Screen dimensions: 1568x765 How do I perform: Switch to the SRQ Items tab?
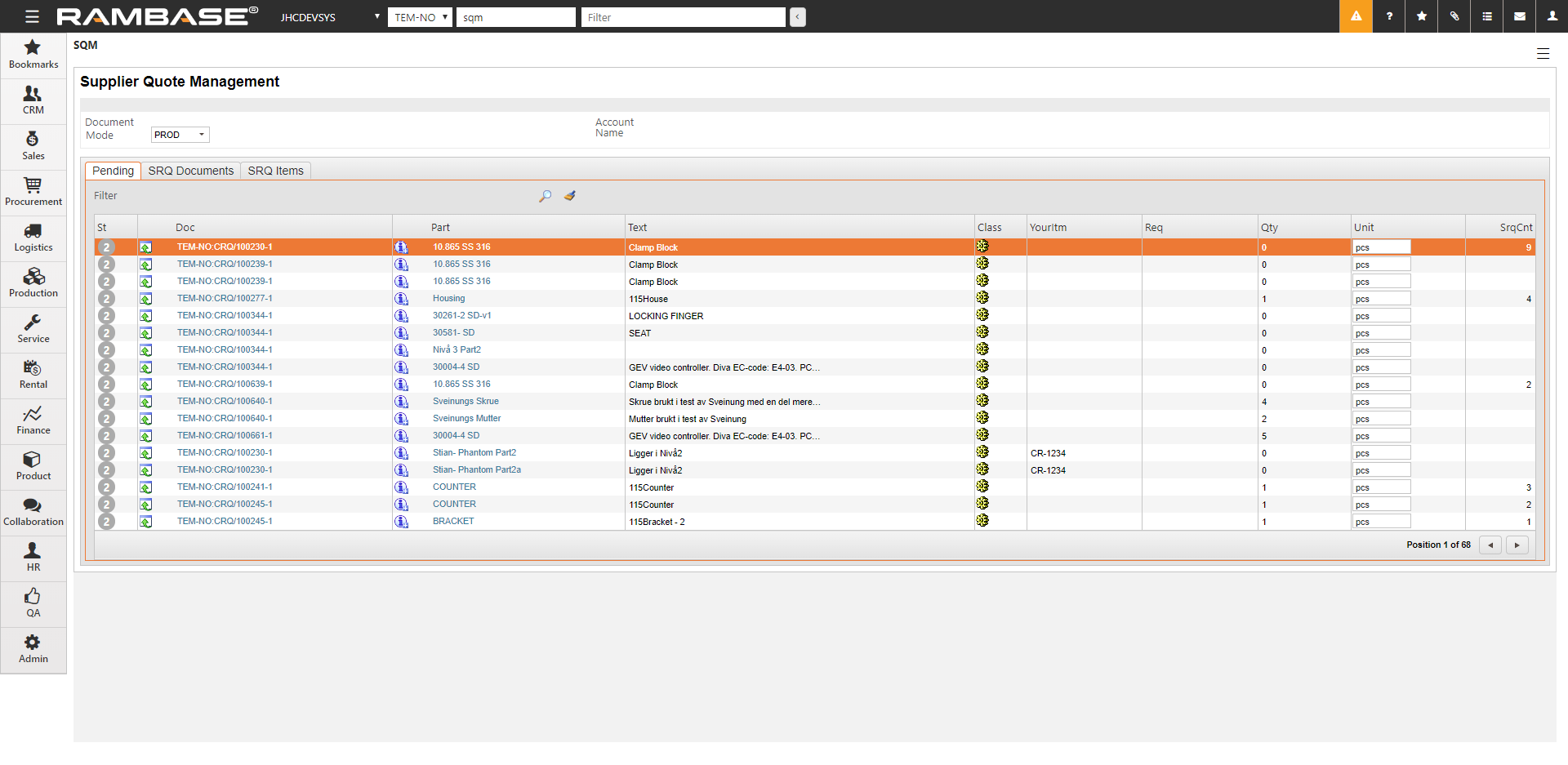coord(275,171)
